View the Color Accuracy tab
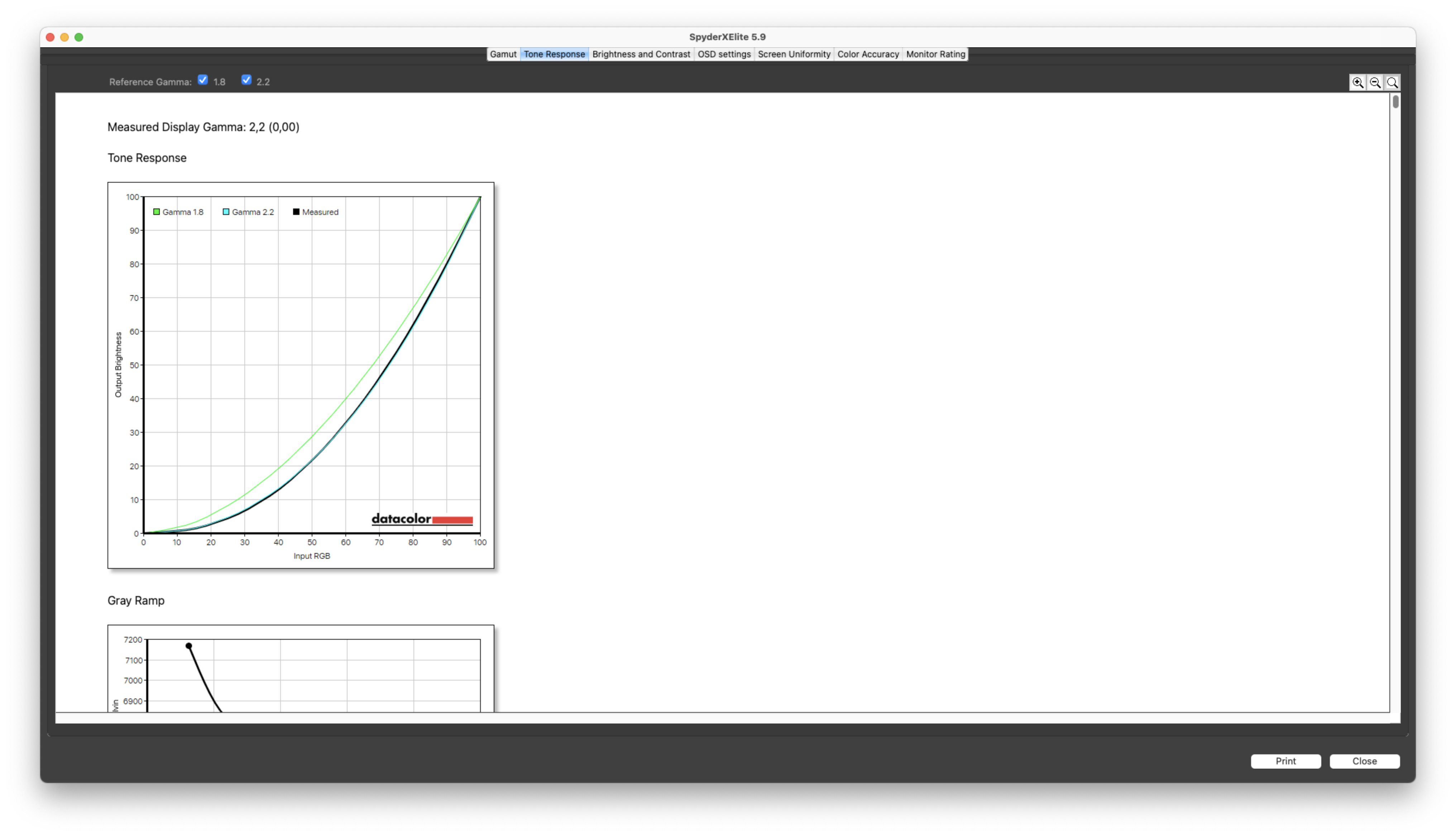 pyautogui.click(x=867, y=54)
